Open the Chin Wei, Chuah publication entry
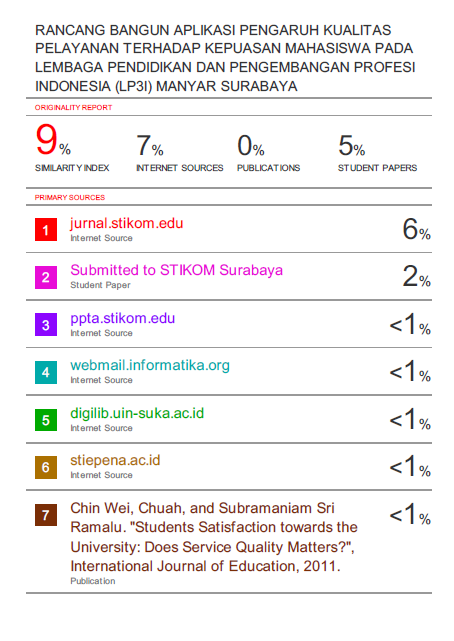The image size is (454, 641). pos(214,537)
